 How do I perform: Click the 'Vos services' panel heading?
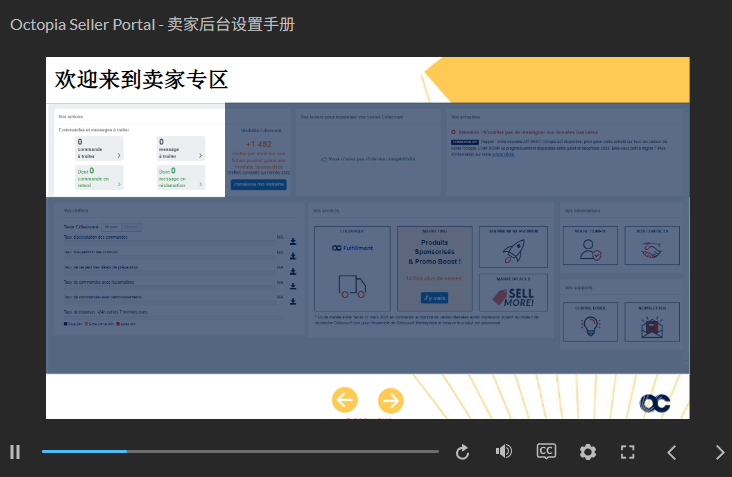click(x=326, y=211)
